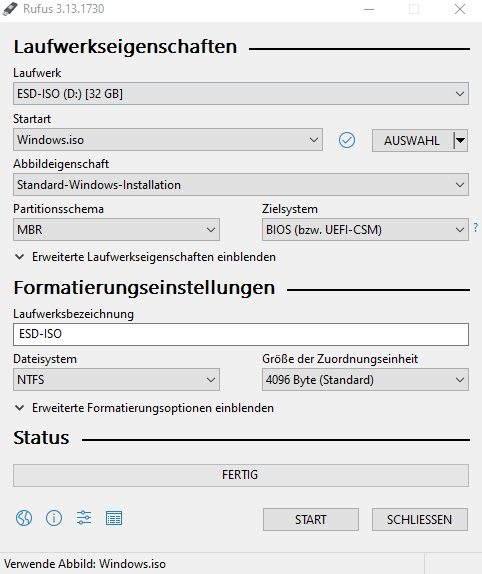Close the Rufus window with X
The image size is (482, 574).
[460, 9]
